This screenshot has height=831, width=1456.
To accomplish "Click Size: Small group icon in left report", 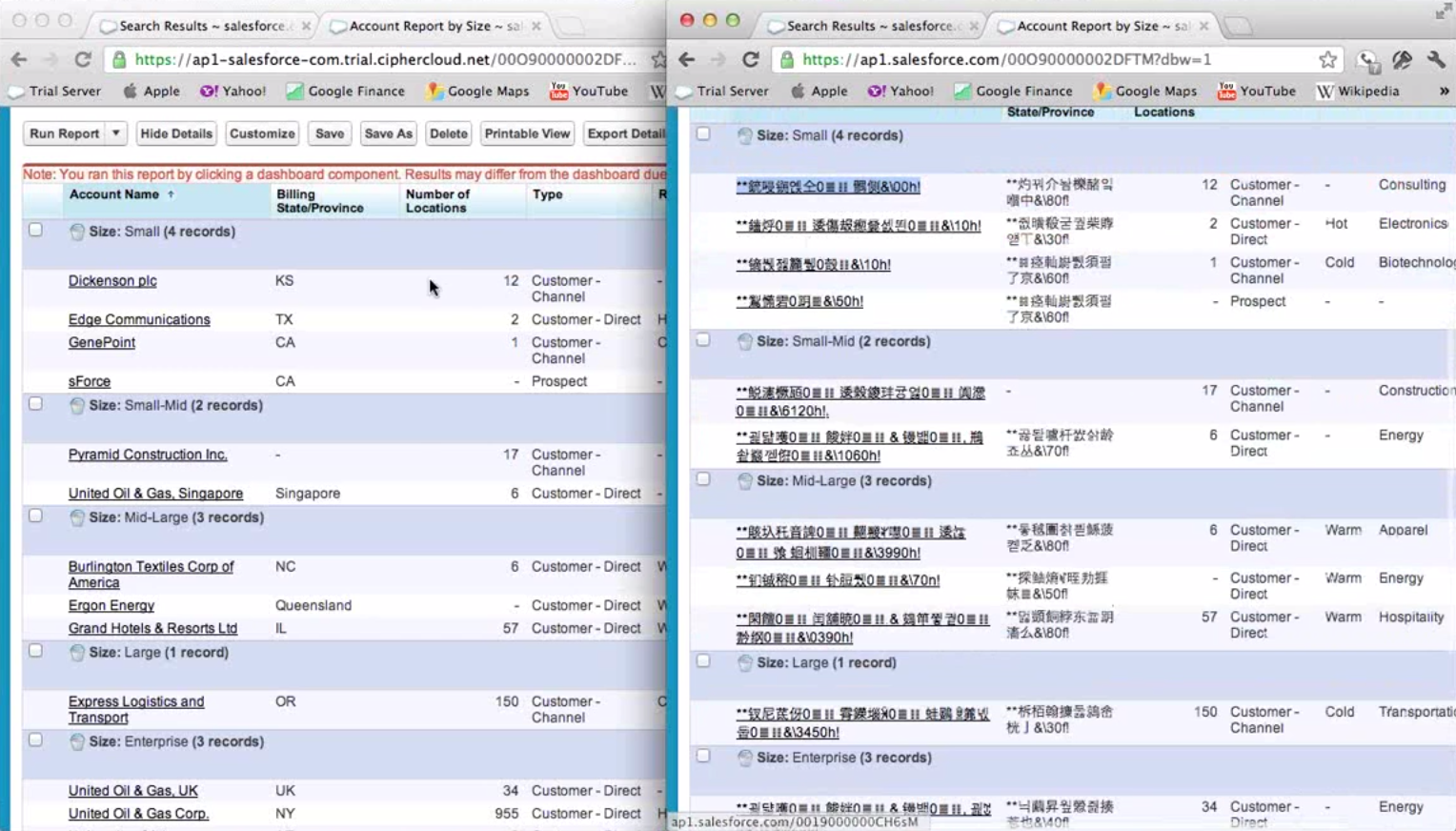I will pyautogui.click(x=77, y=232).
